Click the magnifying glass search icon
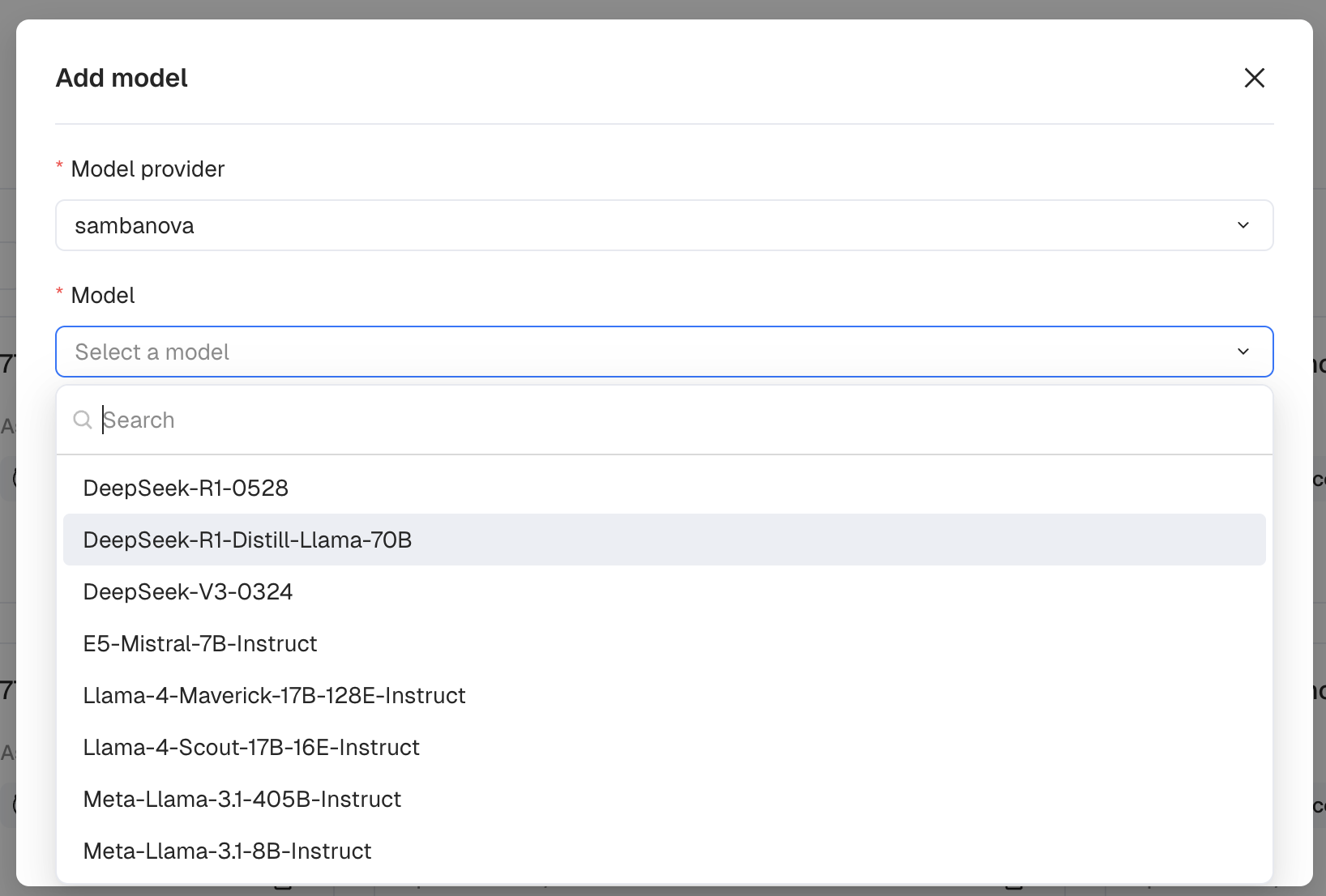The image size is (1326, 896). 83,420
